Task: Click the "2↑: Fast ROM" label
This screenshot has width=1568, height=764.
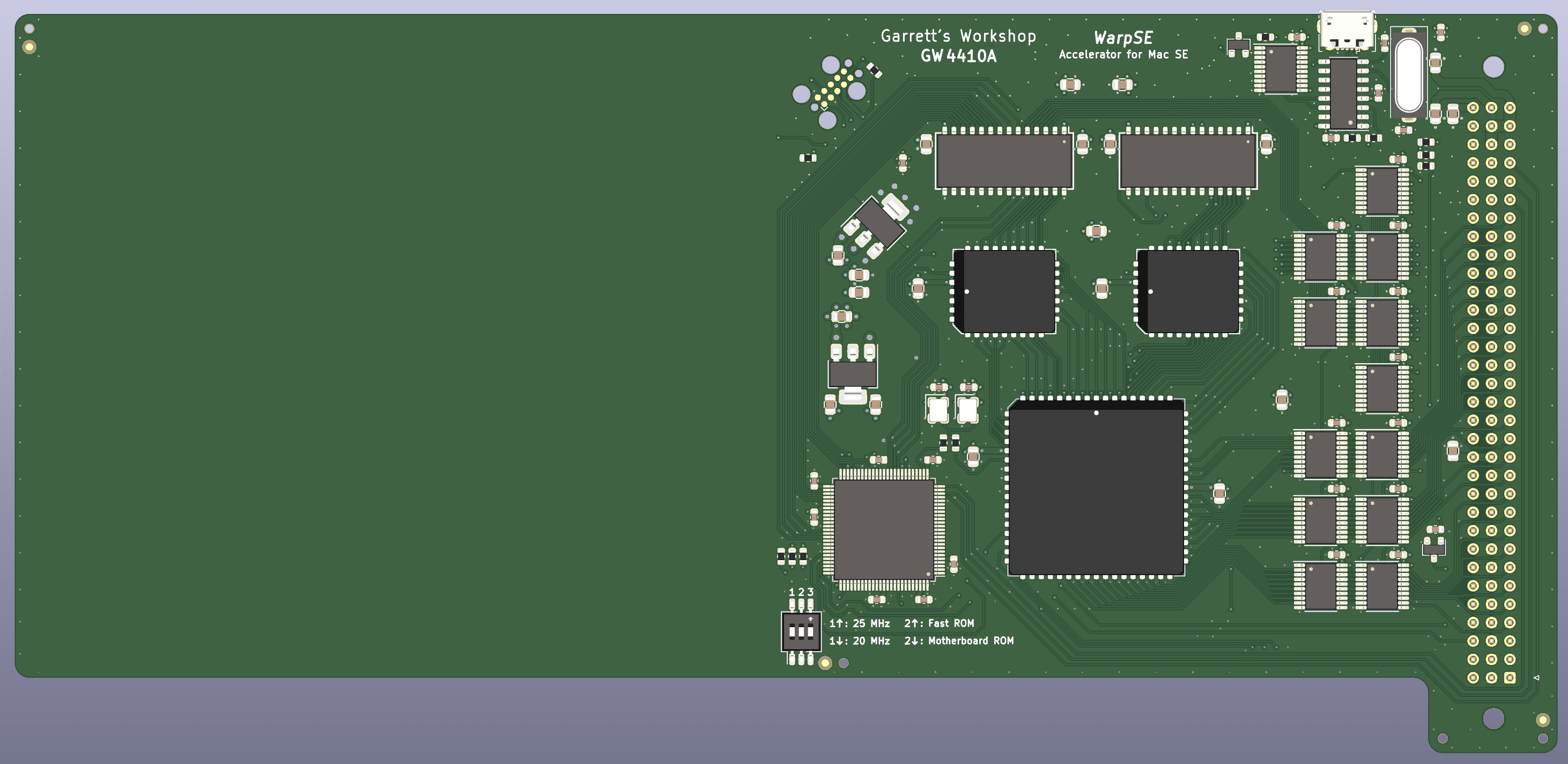Action: click(938, 623)
